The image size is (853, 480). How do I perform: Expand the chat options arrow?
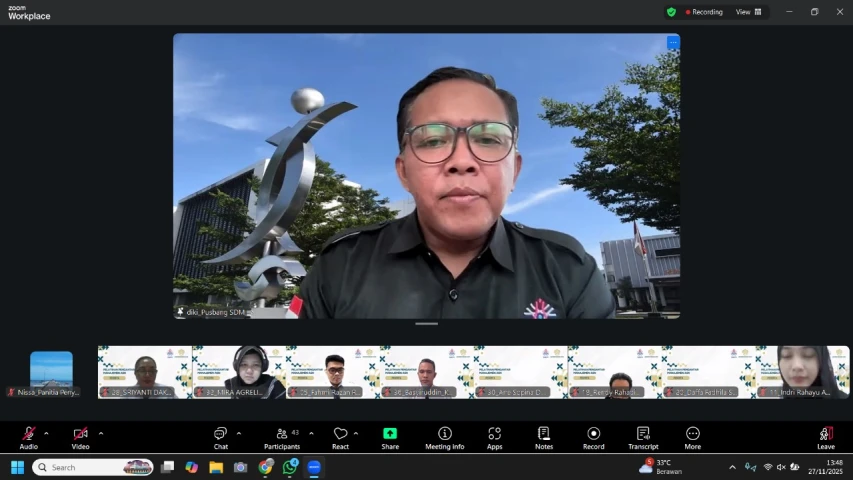click(x=239, y=434)
